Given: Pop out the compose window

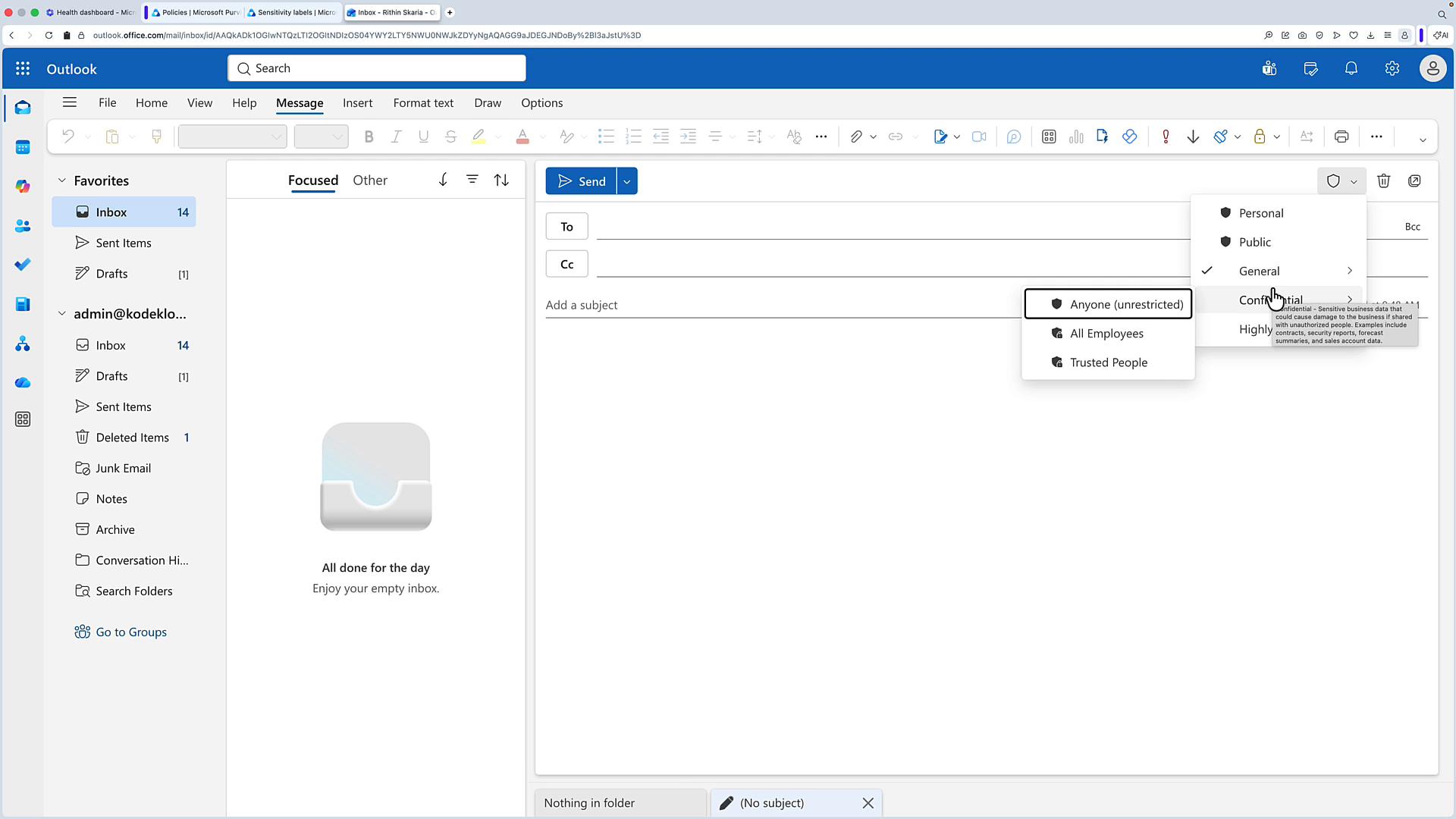Looking at the screenshot, I should click(1414, 180).
